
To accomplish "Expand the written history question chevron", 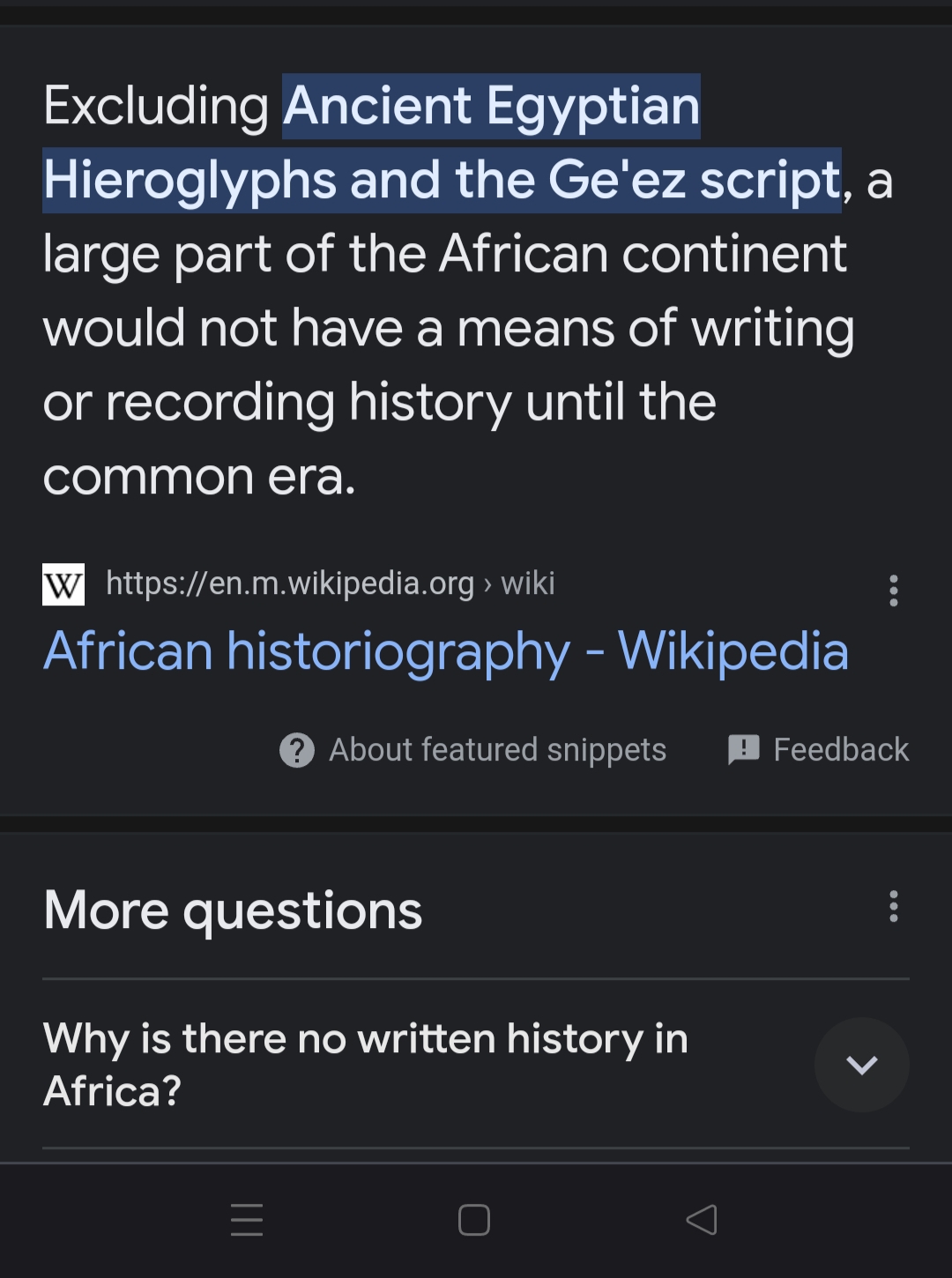I will (861, 1065).
